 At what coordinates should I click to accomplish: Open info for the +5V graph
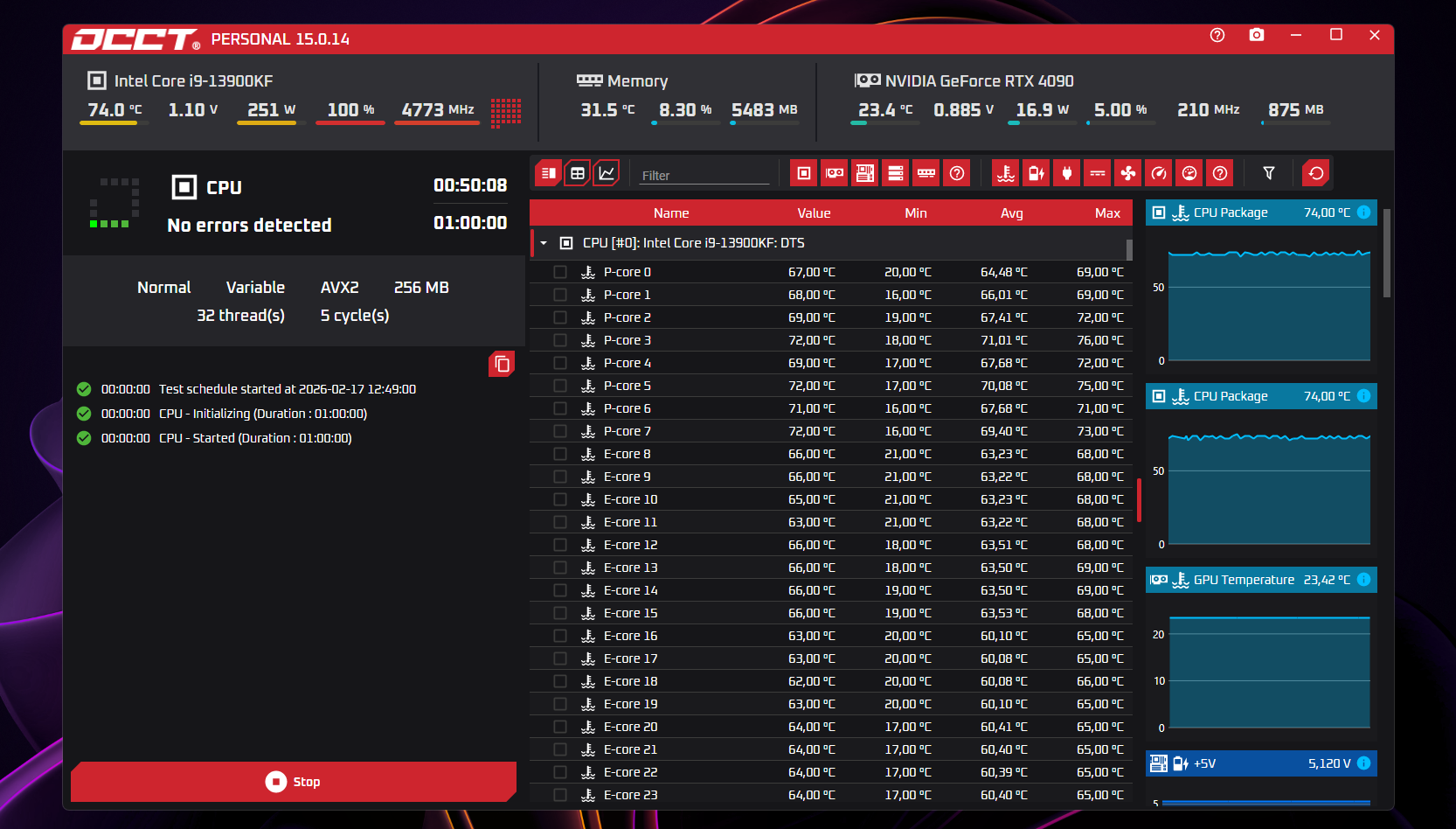pos(1363,763)
